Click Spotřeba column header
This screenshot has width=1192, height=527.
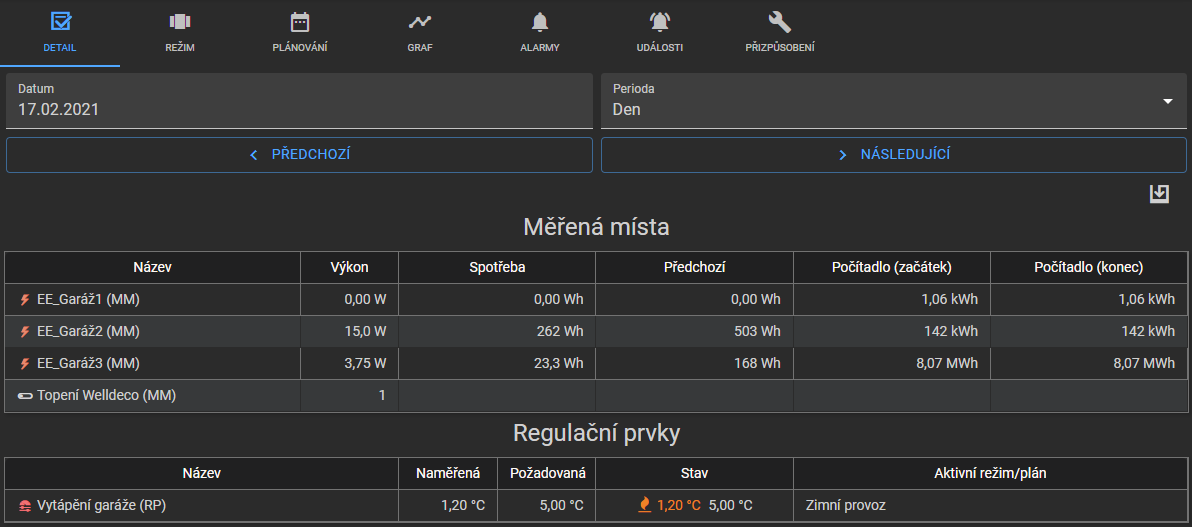click(496, 268)
